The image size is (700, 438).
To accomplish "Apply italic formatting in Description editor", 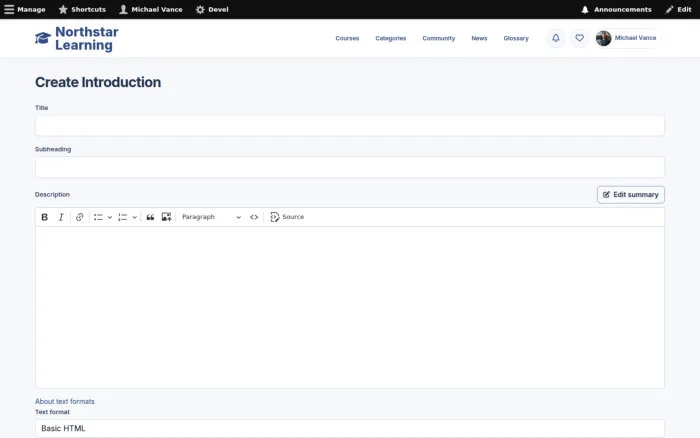I will (61, 217).
